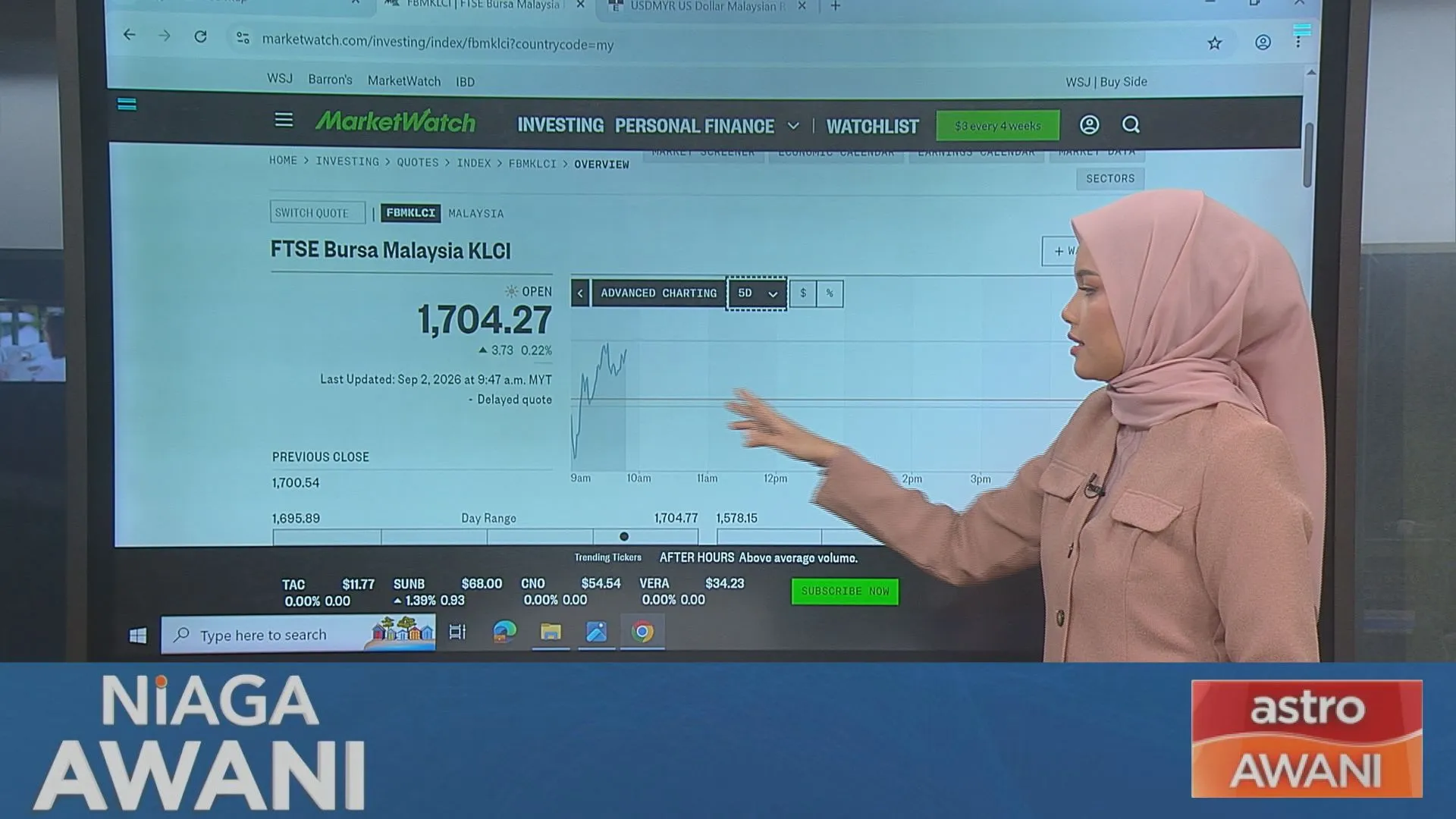This screenshot has width=1456, height=819.
Task: Launch Microsoft Edge from the taskbar
Action: tap(504, 631)
